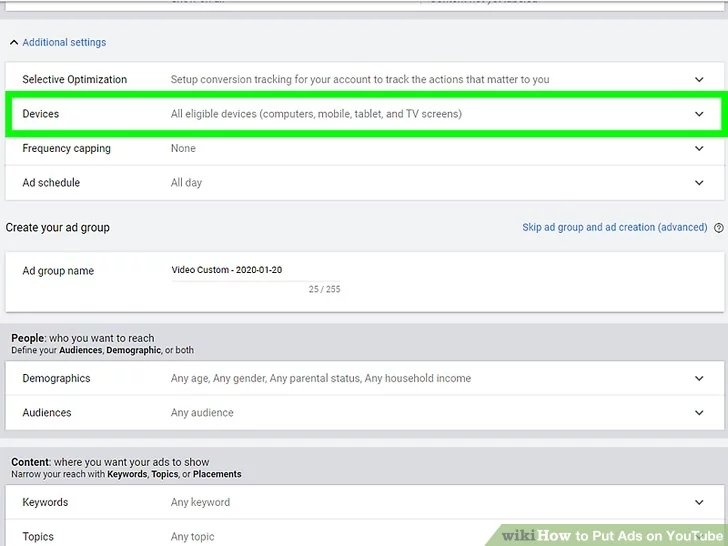Viewport: 728px width, 546px height.
Task: Expand the Ad schedule row chevron
Action: point(699,183)
